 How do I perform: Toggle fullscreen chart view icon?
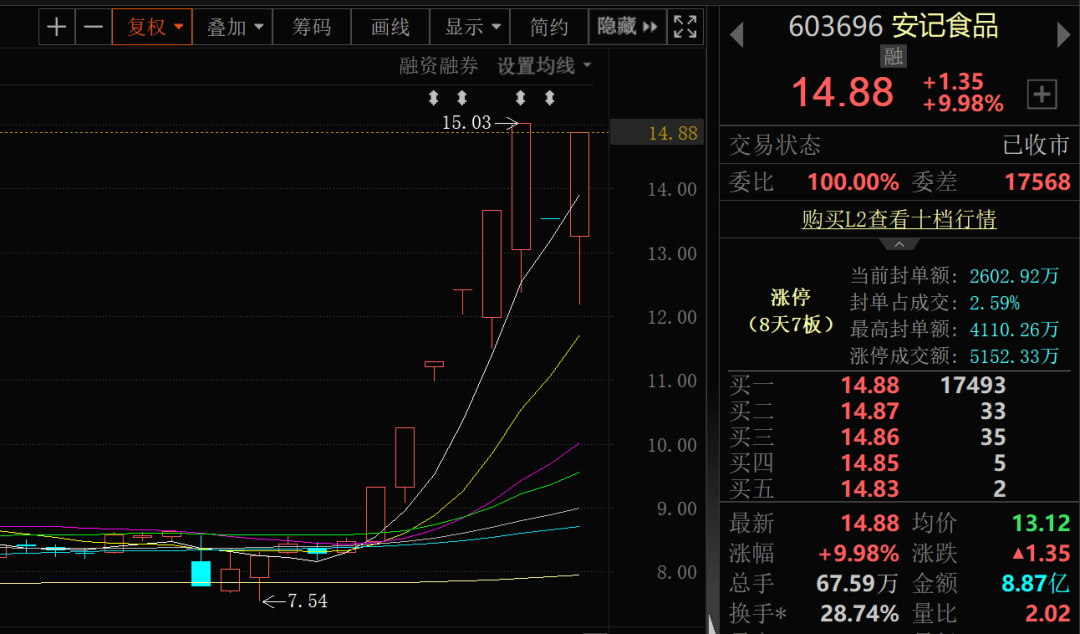pos(685,27)
